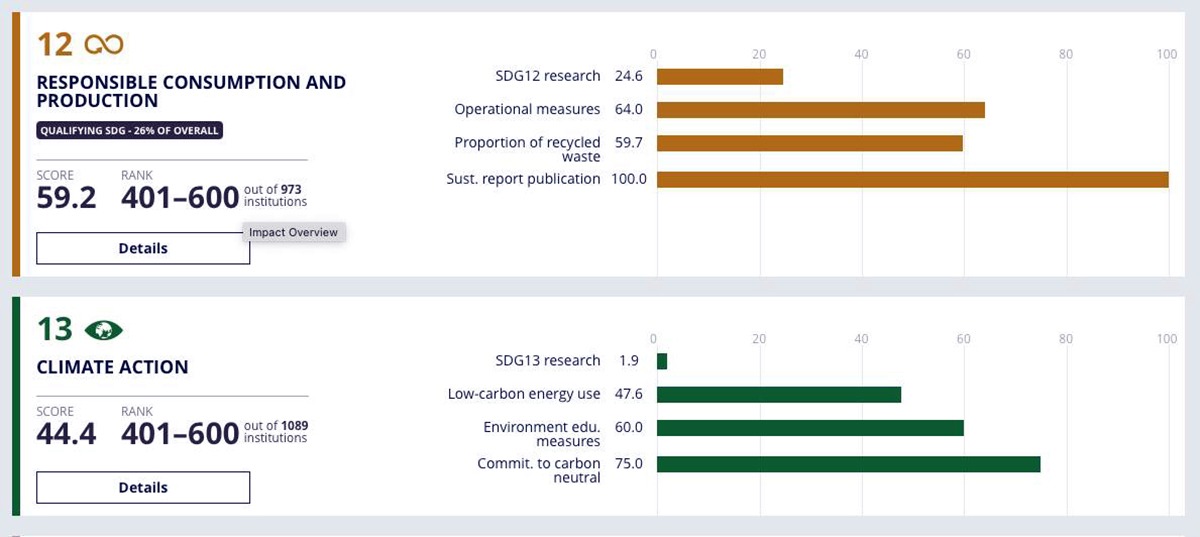Screen dimensions: 1200x537
Task: Click the 59.2 score value
Action: pyautogui.click(x=66, y=198)
